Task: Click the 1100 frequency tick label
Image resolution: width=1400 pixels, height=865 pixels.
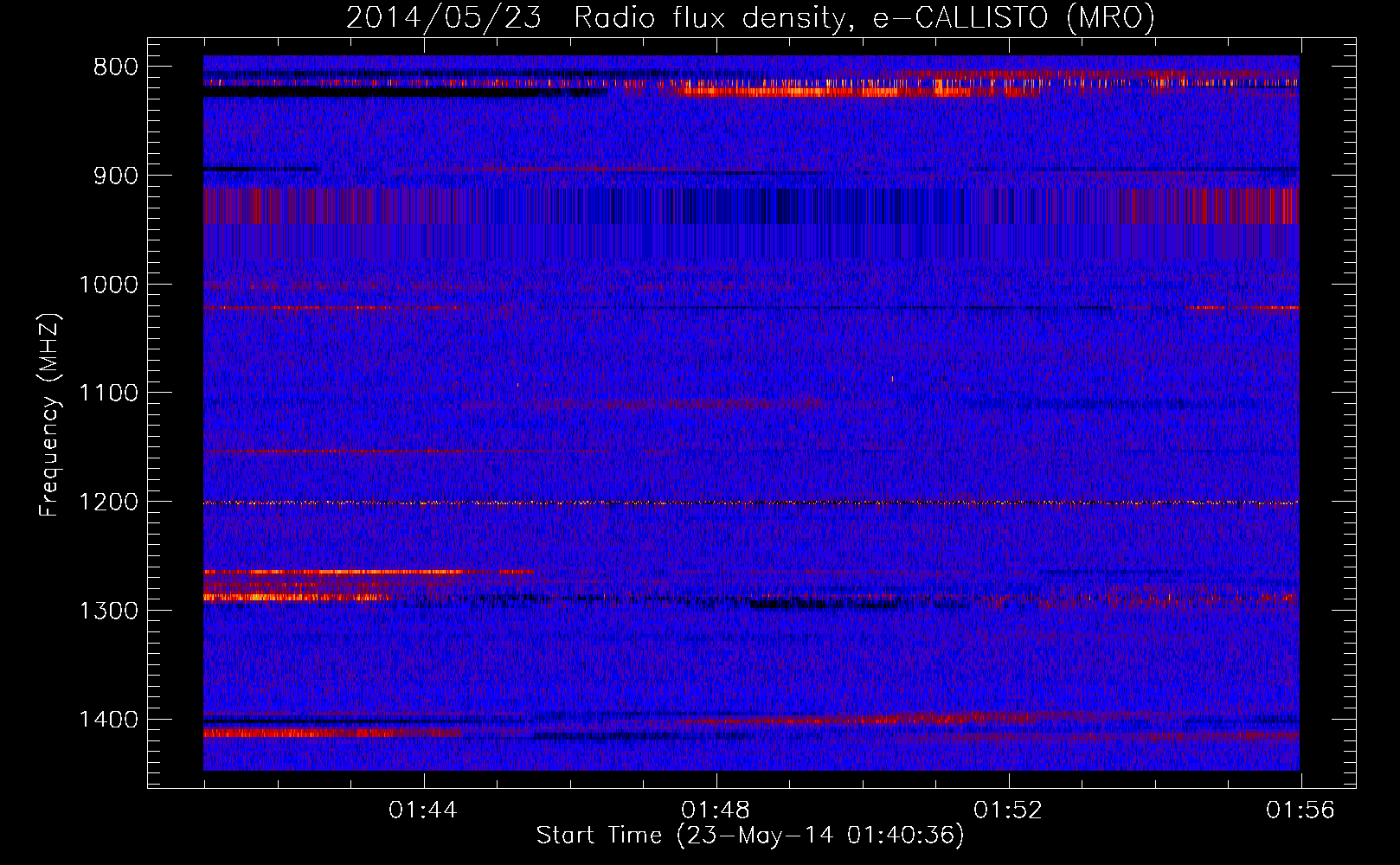Action: pos(108,394)
